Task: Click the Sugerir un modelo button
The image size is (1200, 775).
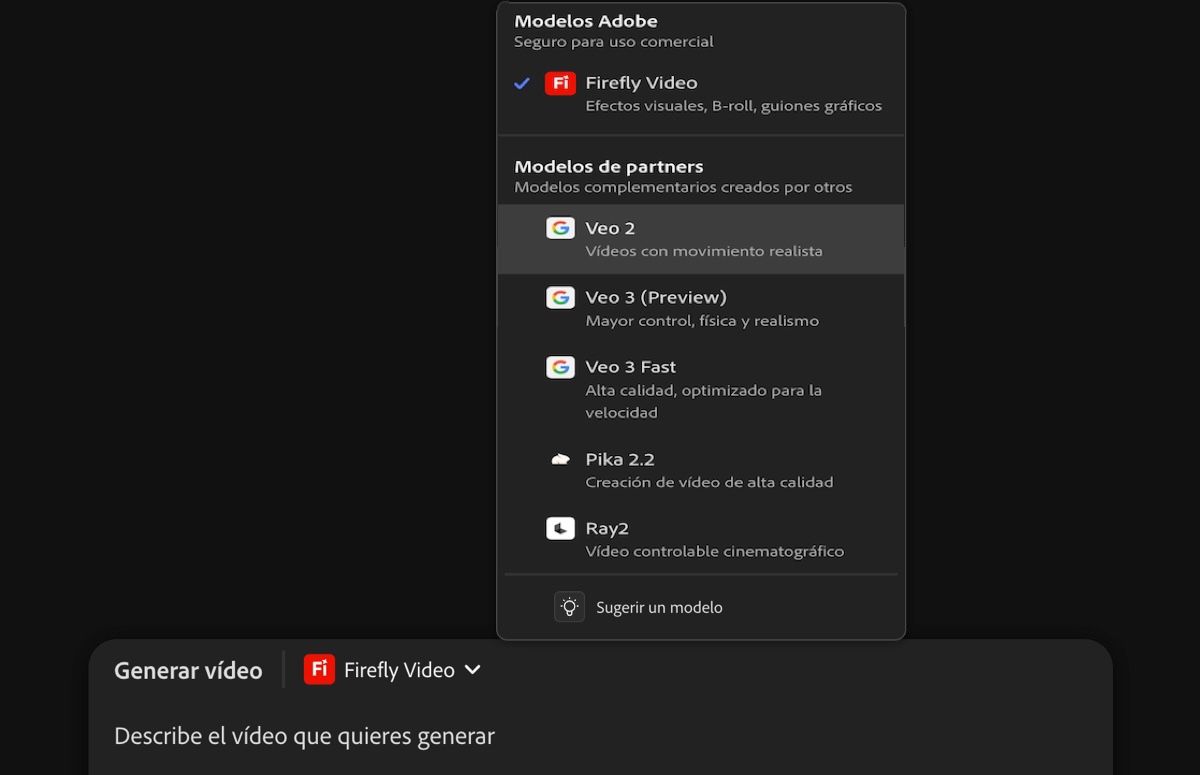Action: click(640, 607)
